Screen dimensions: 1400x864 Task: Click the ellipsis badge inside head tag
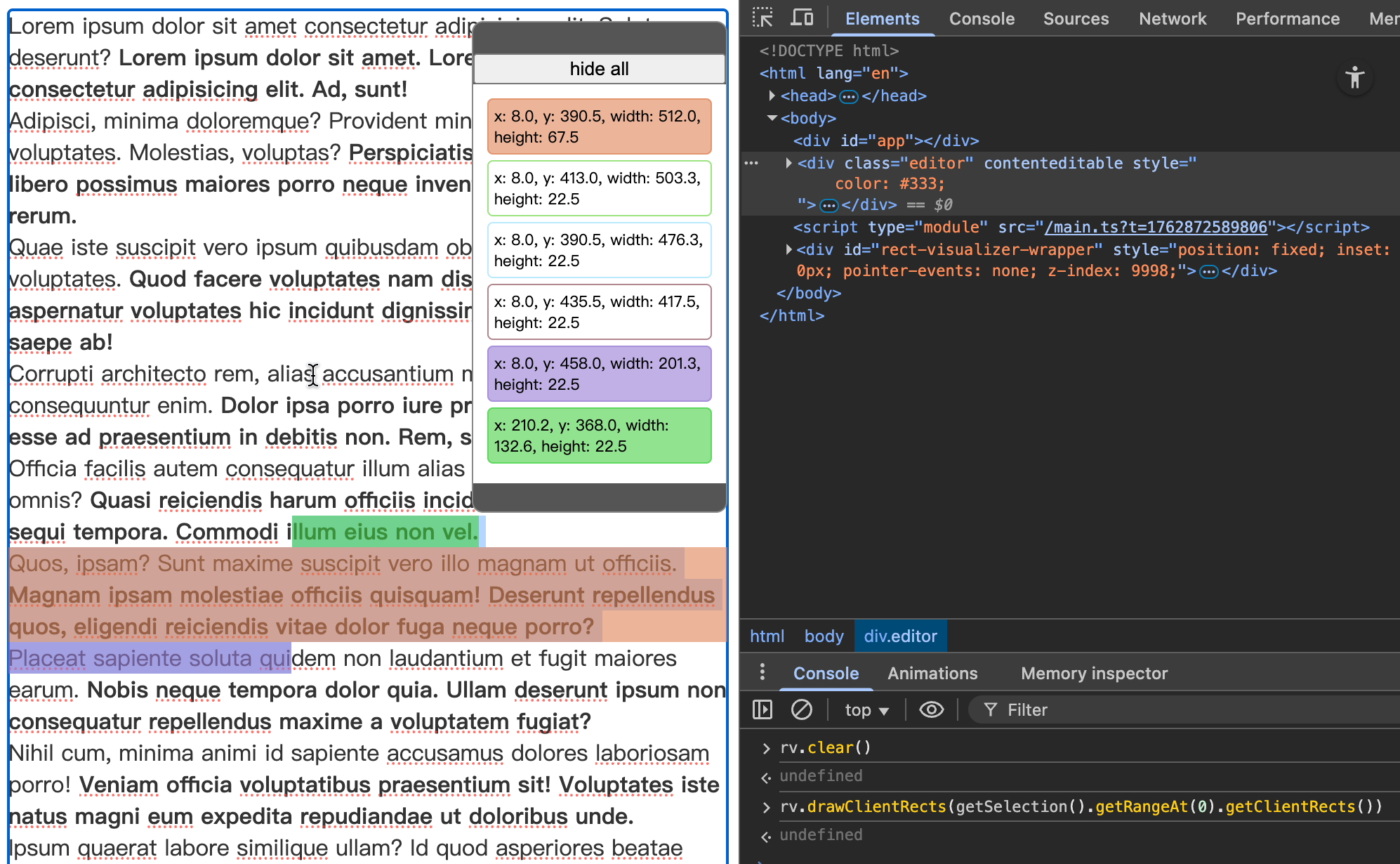click(x=848, y=96)
